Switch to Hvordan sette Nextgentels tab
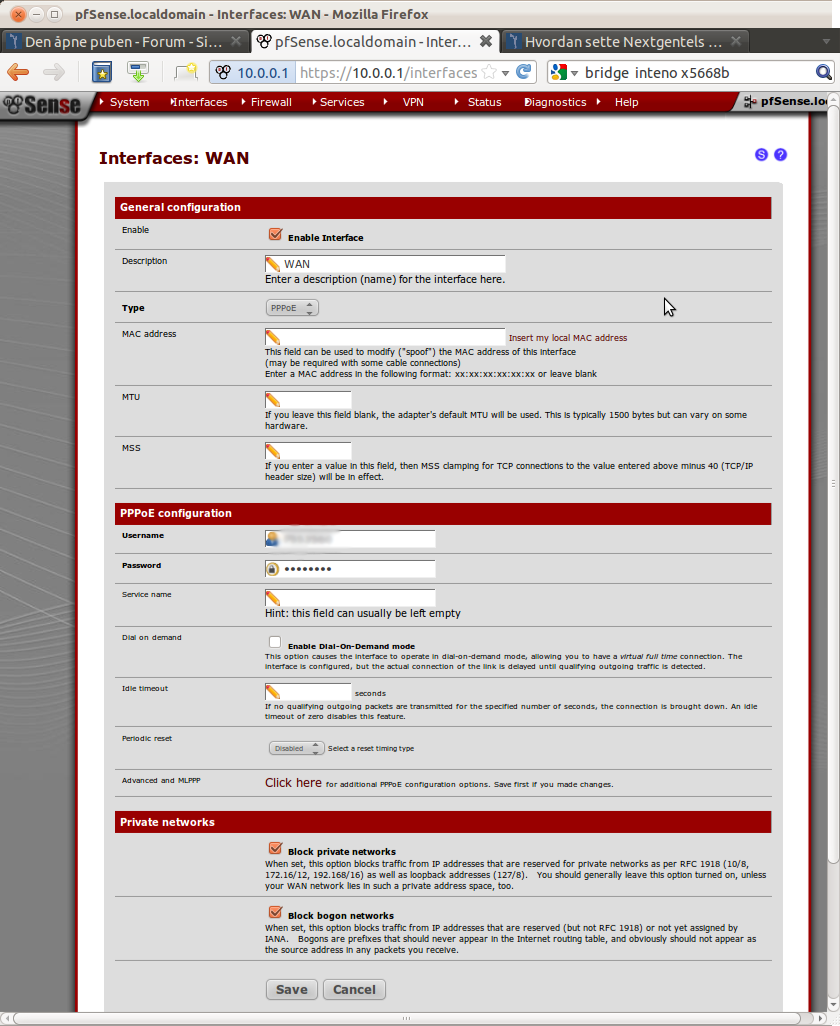Image resolution: width=840 pixels, height=1026 pixels. tap(623, 42)
